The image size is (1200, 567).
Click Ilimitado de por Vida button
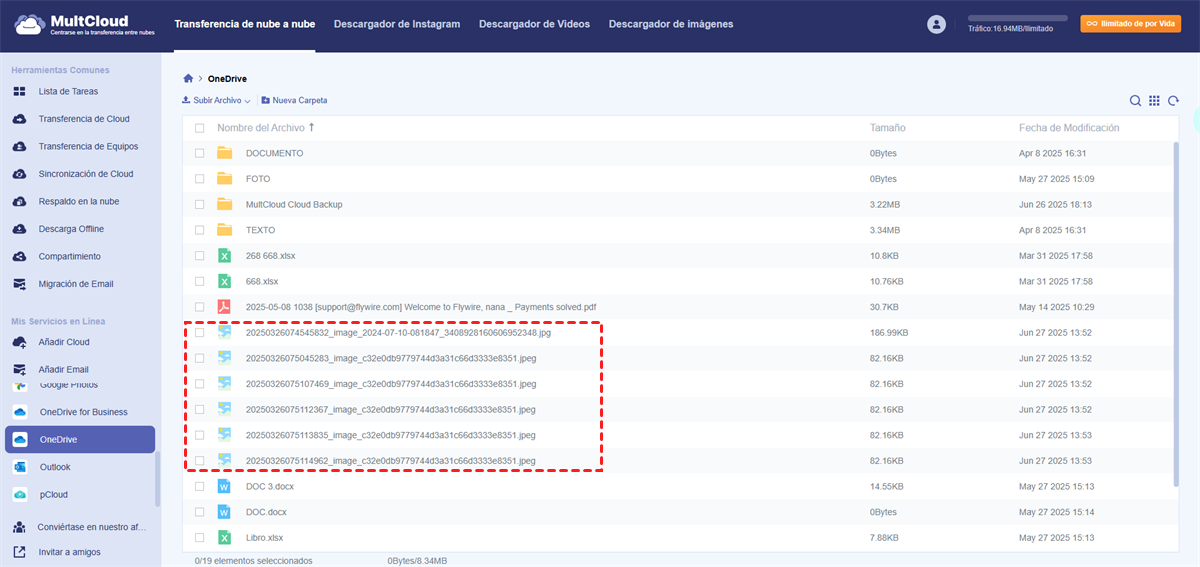(1131, 24)
